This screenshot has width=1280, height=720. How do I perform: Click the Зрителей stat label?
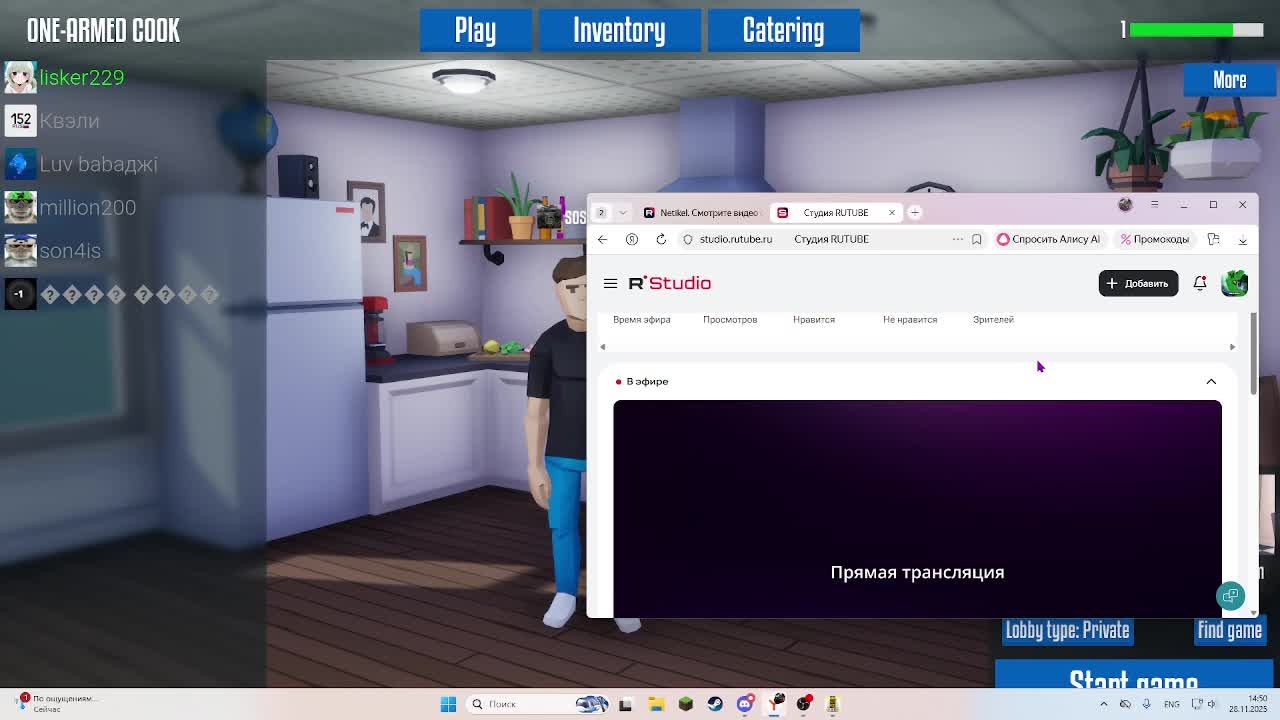coord(993,320)
